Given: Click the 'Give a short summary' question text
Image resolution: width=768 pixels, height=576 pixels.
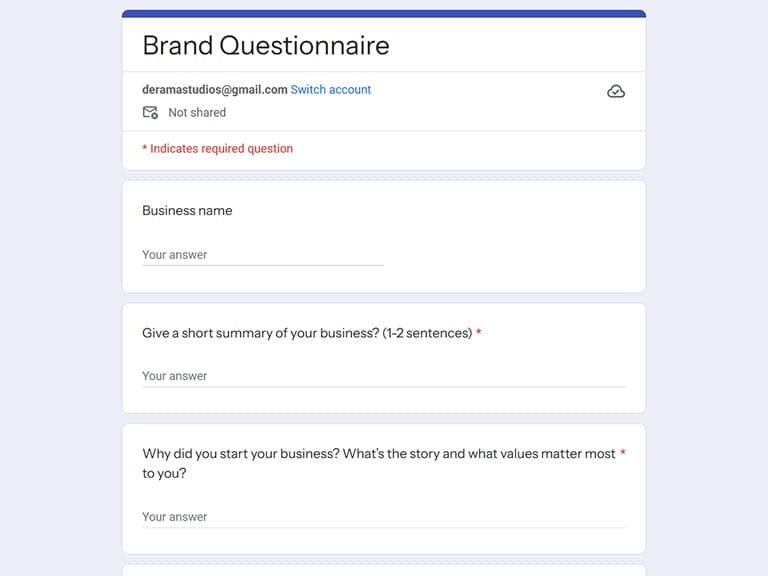Looking at the screenshot, I should (260, 333).
